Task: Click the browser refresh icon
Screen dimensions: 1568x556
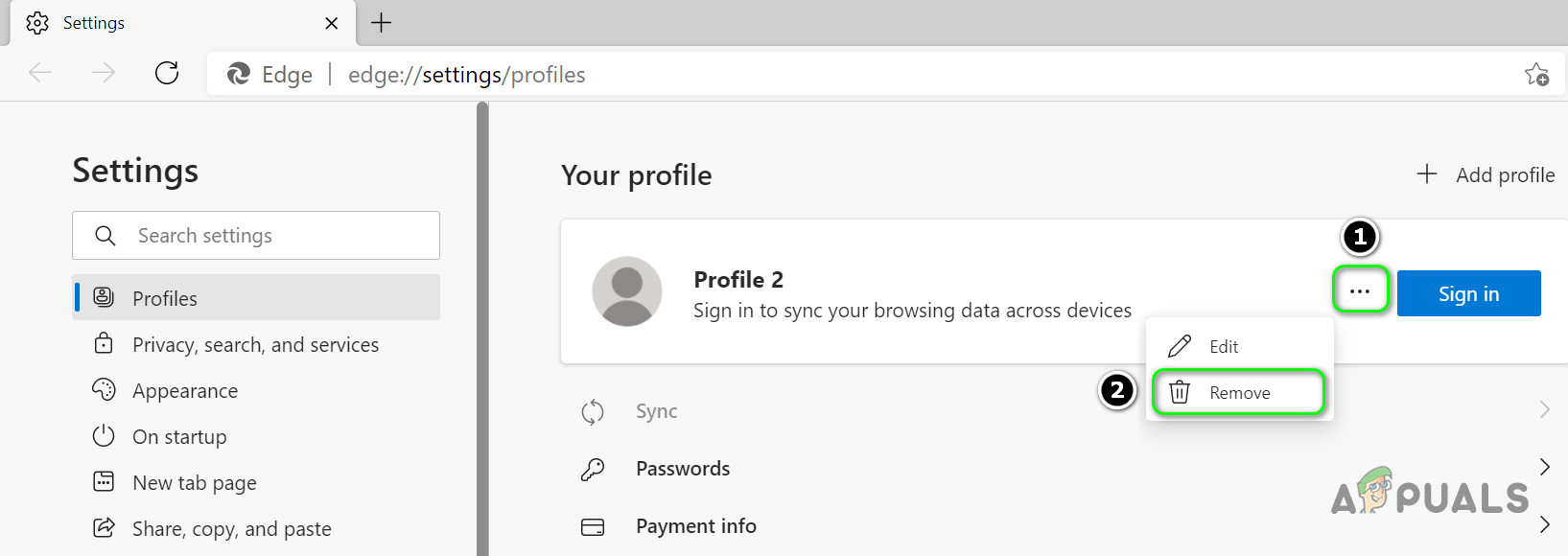Action: pos(167,73)
